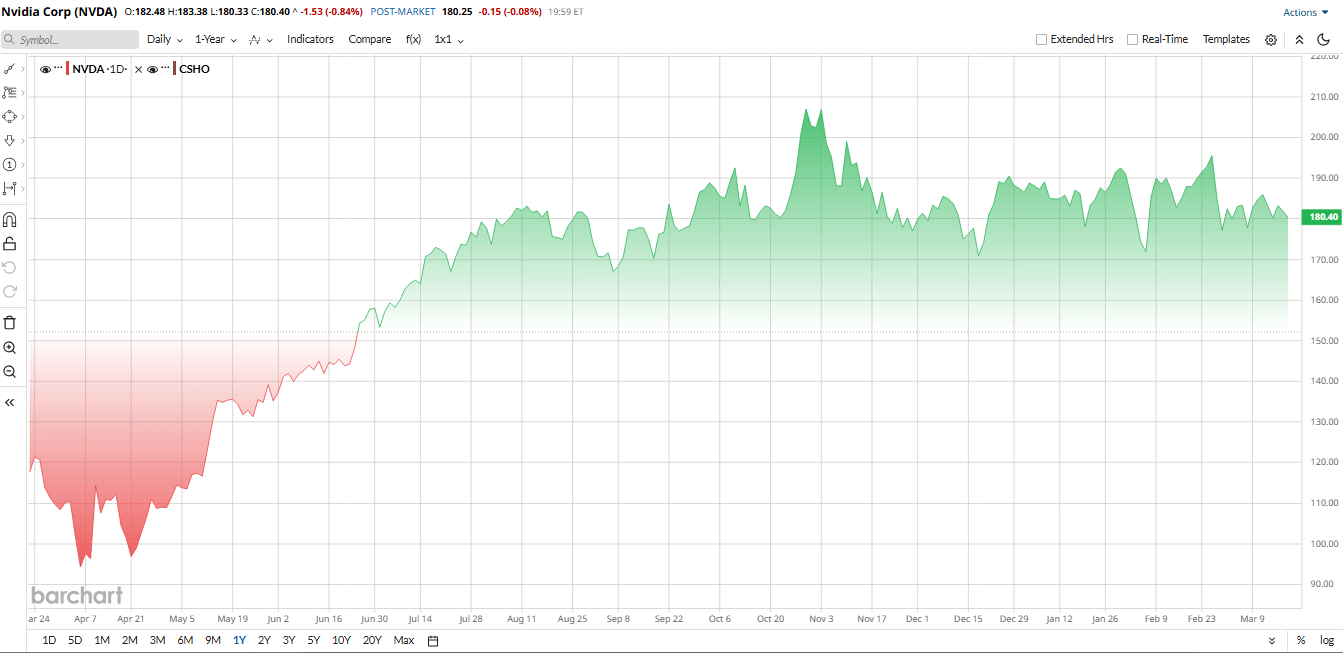Select the 5Y time range
Screen dimensions: 1343x653
coord(314,640)
